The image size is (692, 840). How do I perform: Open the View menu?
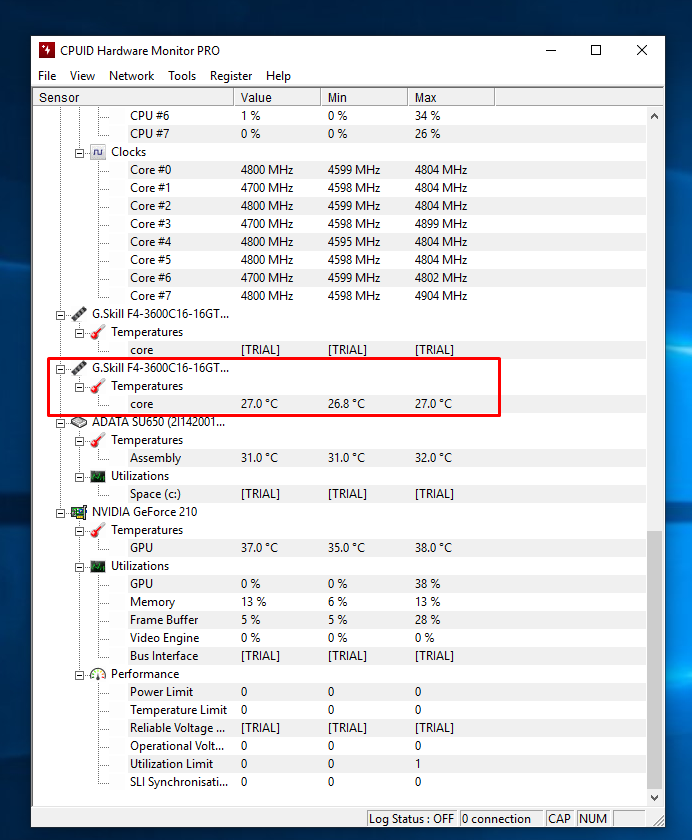tap(82, 76)
